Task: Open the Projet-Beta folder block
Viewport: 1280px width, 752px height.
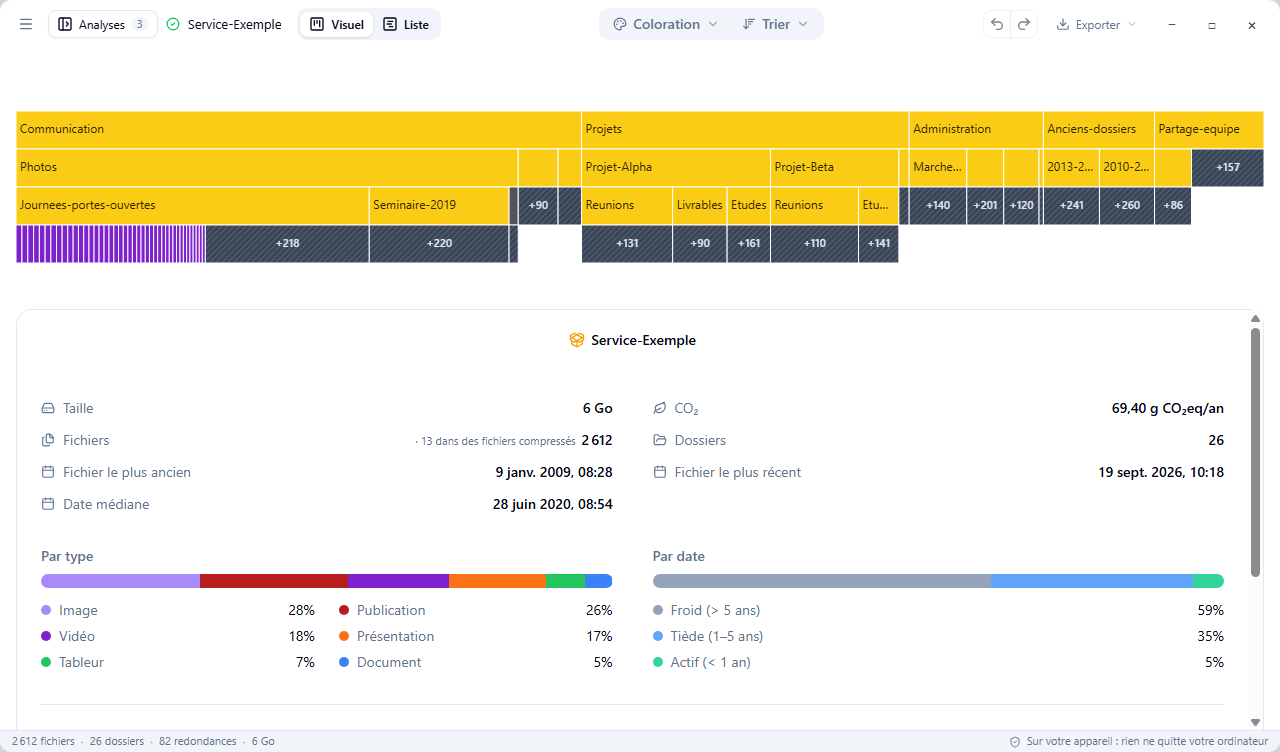Action: pos(834,167)
